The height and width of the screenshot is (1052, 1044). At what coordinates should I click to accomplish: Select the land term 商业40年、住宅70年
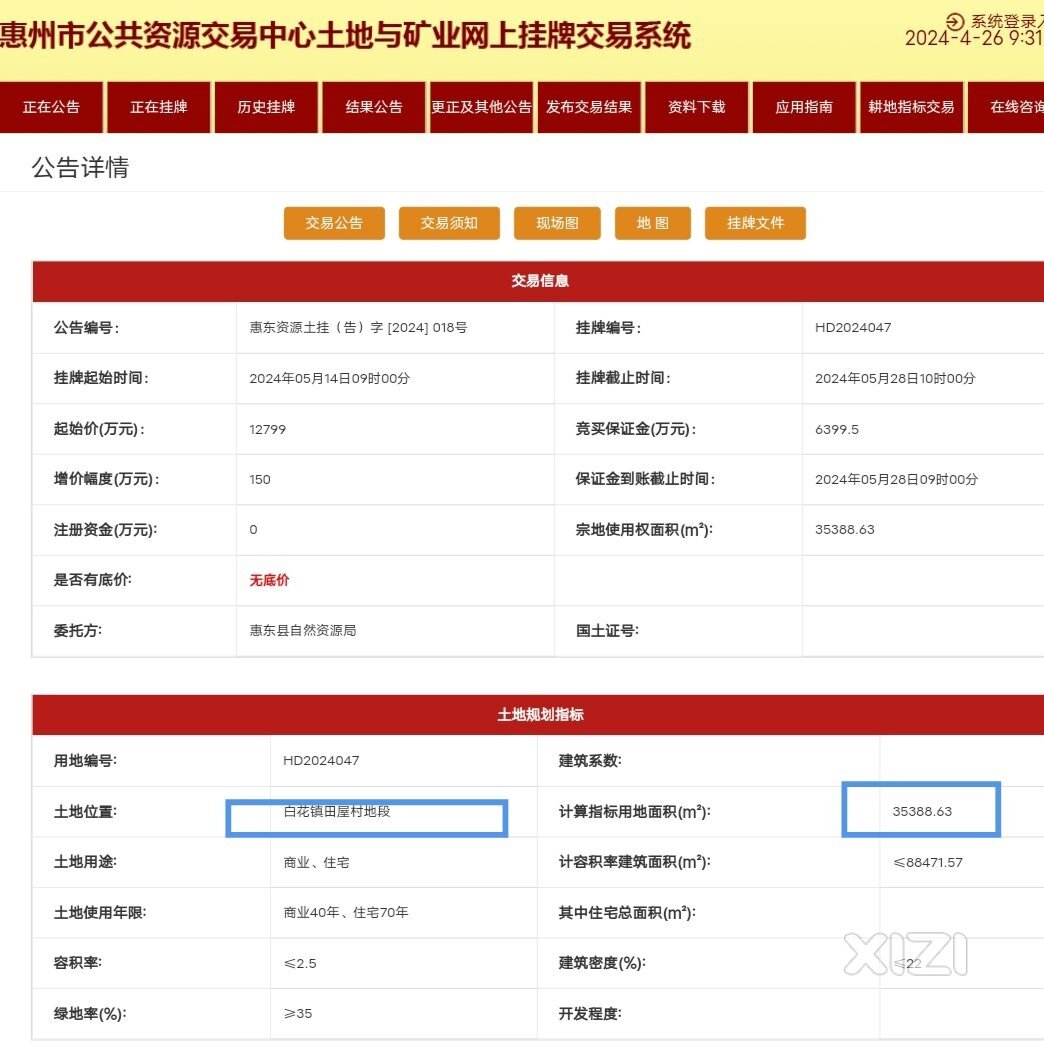click(346, 913)
